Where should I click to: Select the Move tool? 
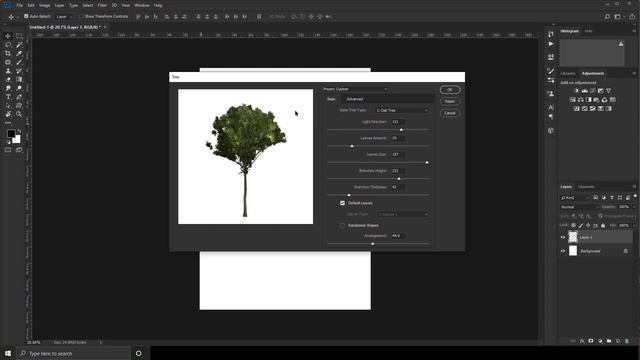click(8, 36)
